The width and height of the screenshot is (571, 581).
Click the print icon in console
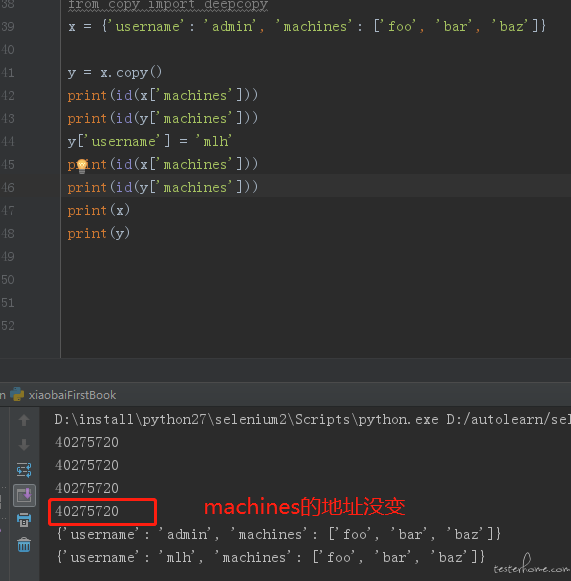pyautogui.click(x=24, y=520)
